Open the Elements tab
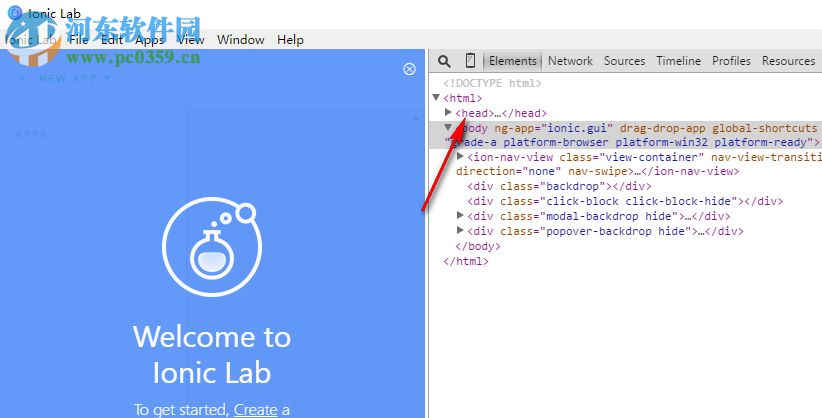The image size is (822, 418). tap(512, 61)
